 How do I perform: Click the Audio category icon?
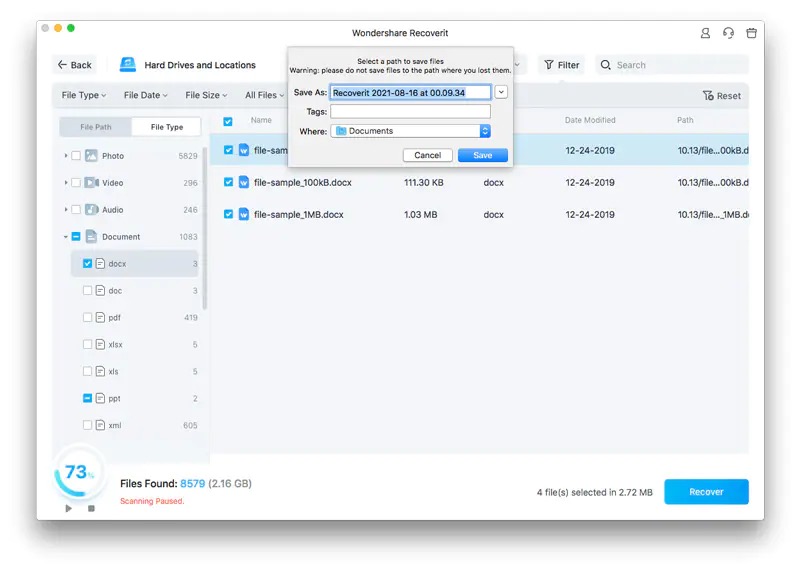(91, 210)
